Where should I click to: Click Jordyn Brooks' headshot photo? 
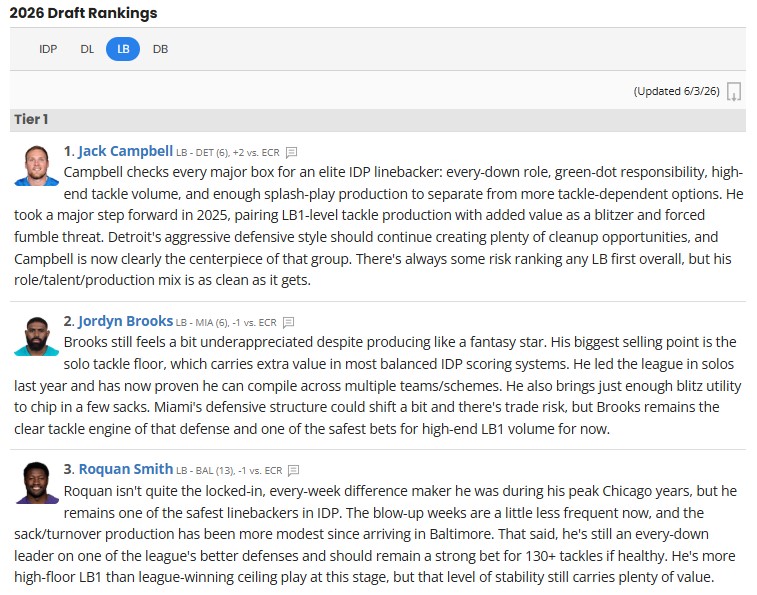[37, 336]
